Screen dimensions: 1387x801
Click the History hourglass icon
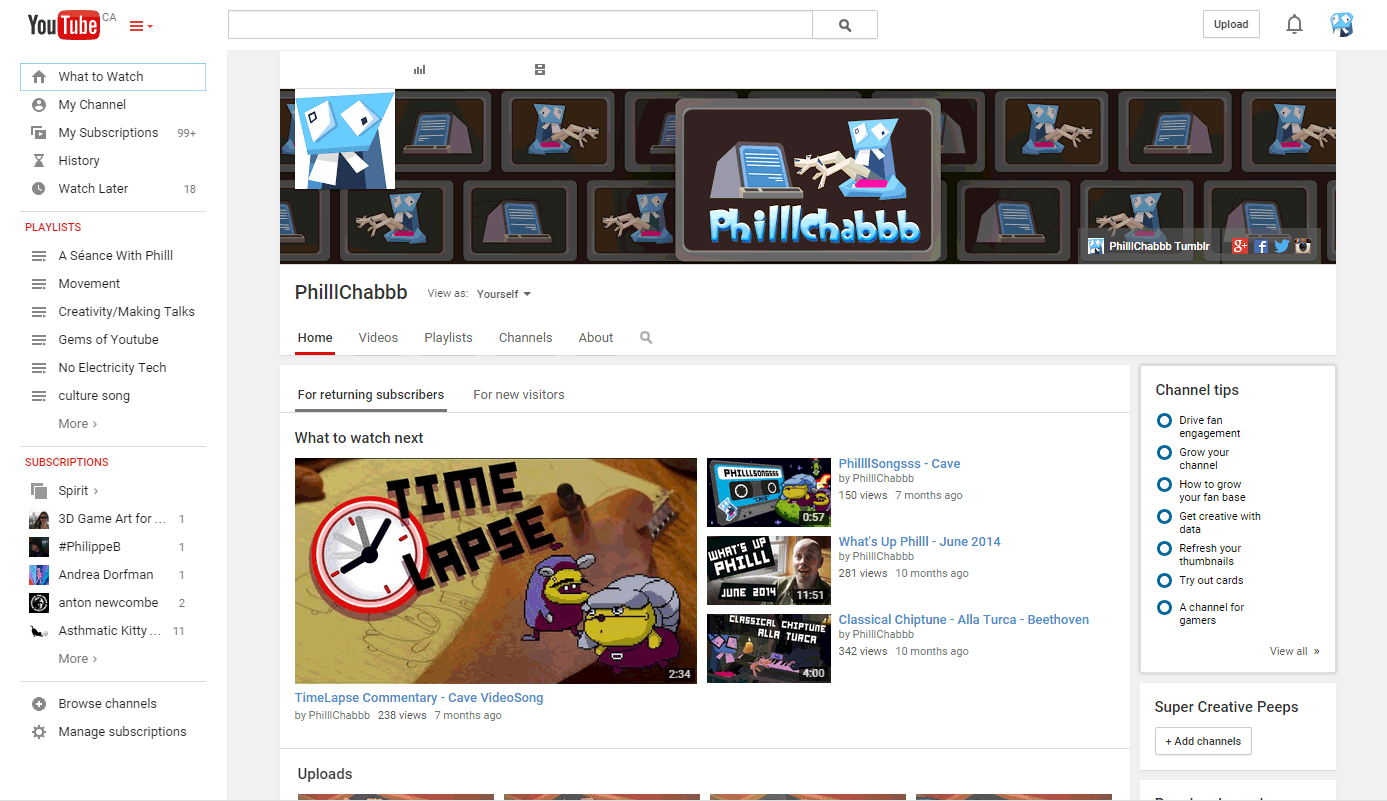click(39, 161)
